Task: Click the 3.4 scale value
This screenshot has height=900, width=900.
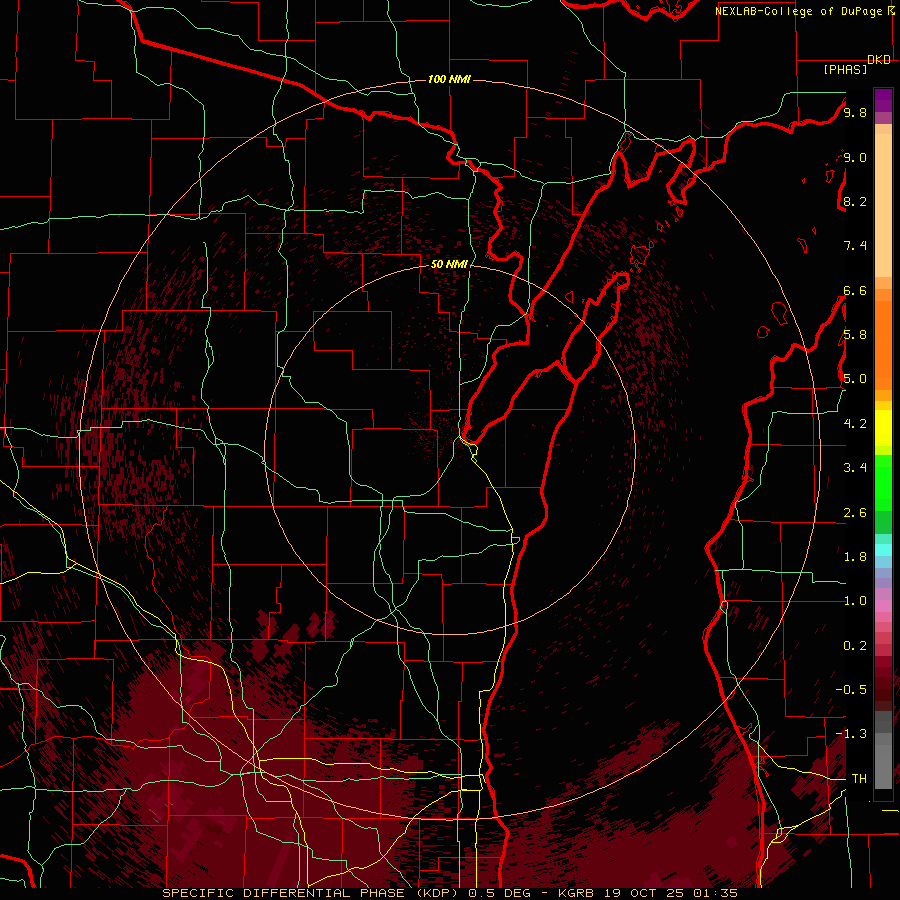Action: (855, 467)
